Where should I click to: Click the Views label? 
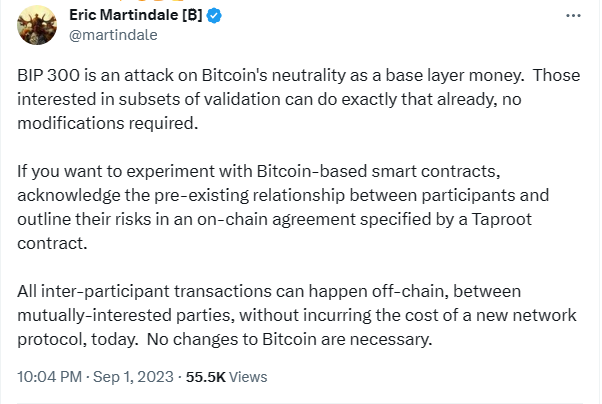(x=248, y=377)
